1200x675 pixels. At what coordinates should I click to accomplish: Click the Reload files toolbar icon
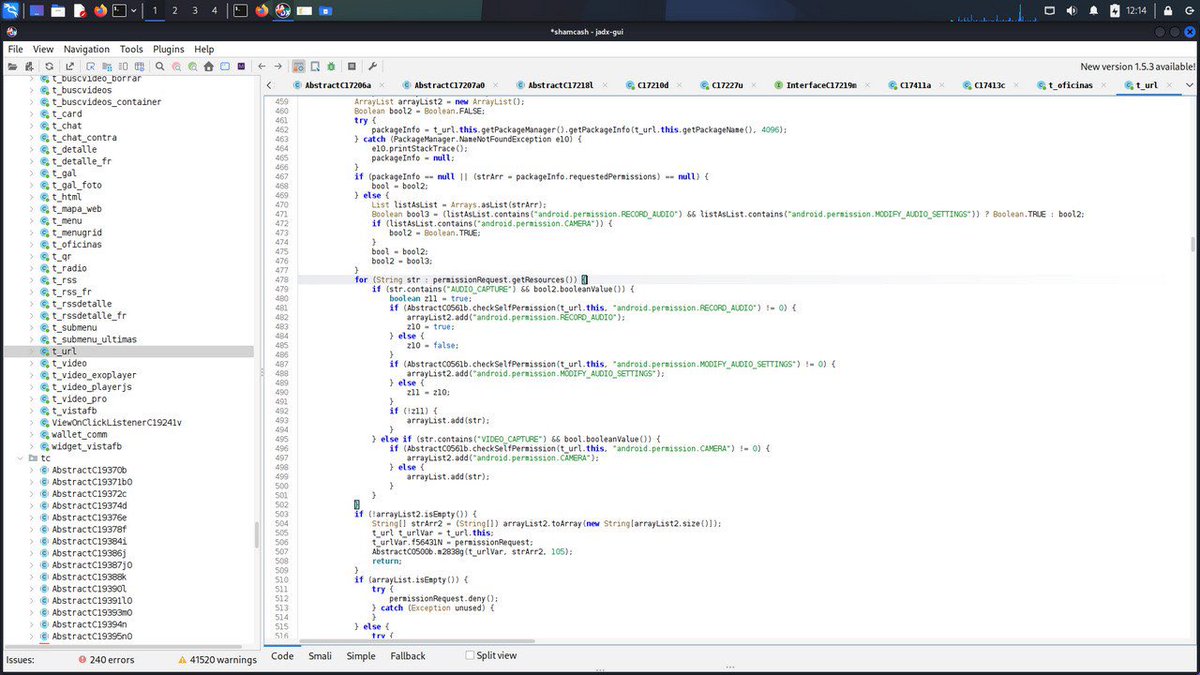click(49, 66)
